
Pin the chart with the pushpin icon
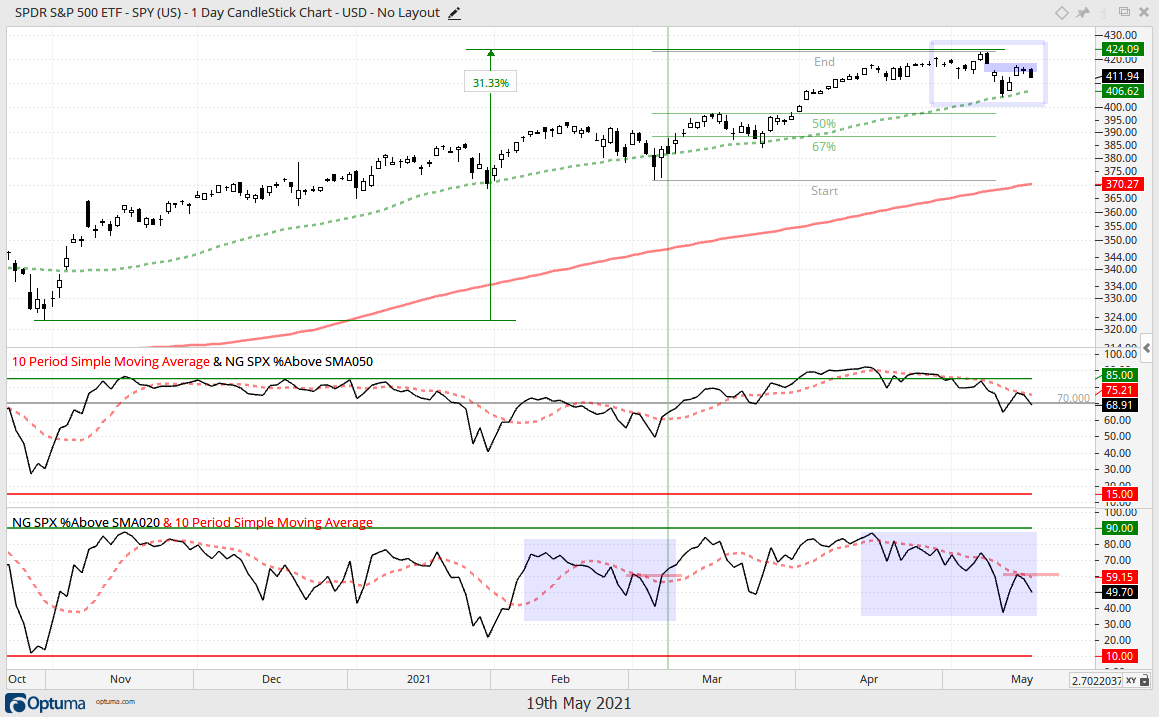(1083, 13)
